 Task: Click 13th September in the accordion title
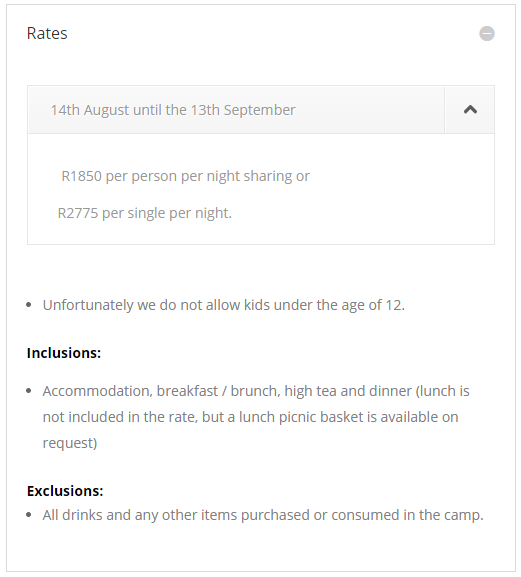pos(243,110)
